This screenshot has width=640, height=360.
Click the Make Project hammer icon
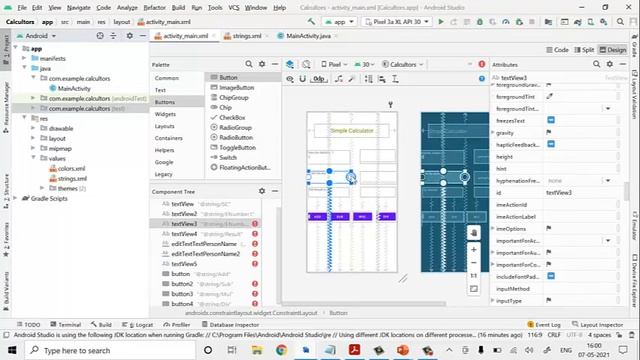(x=311, y=22)
